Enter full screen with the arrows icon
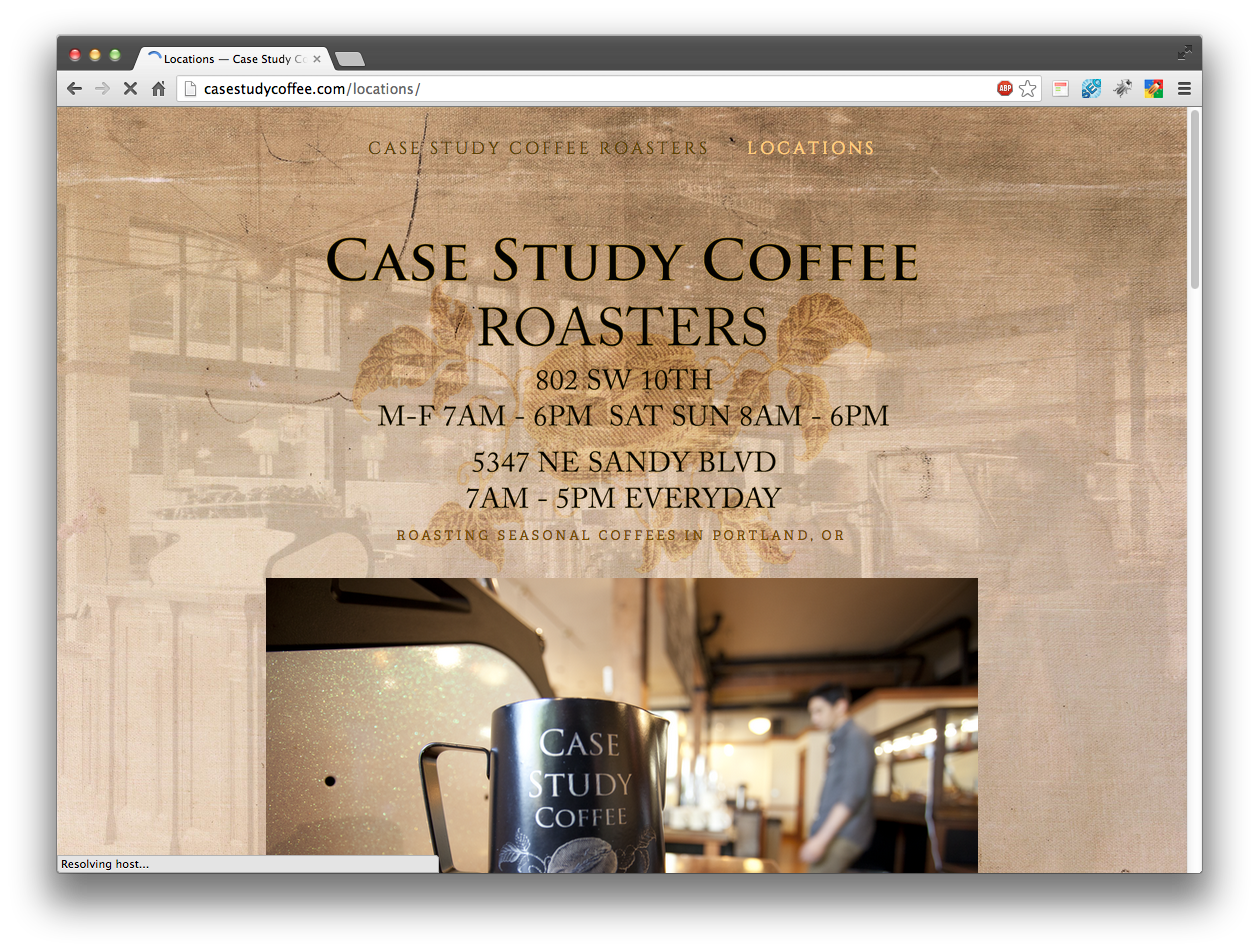 pos(1185,52)
